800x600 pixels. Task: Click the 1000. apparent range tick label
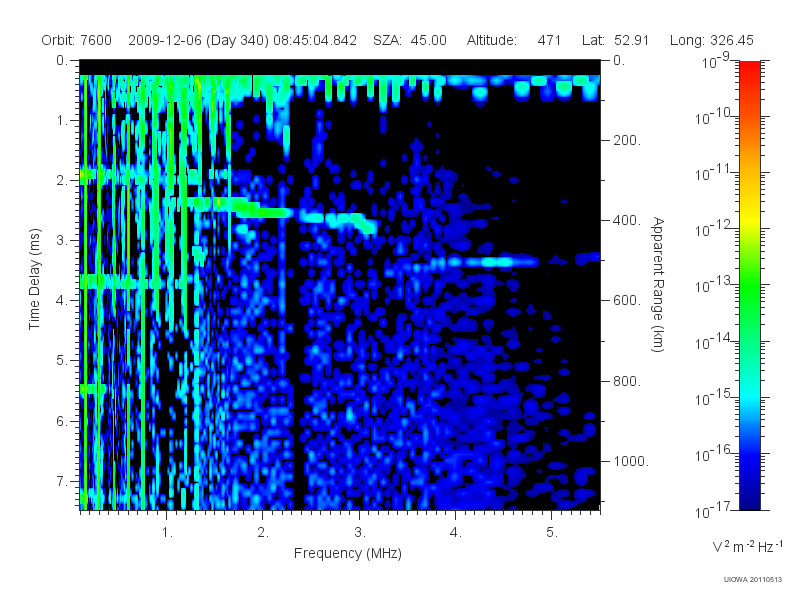tap(631, 461)
